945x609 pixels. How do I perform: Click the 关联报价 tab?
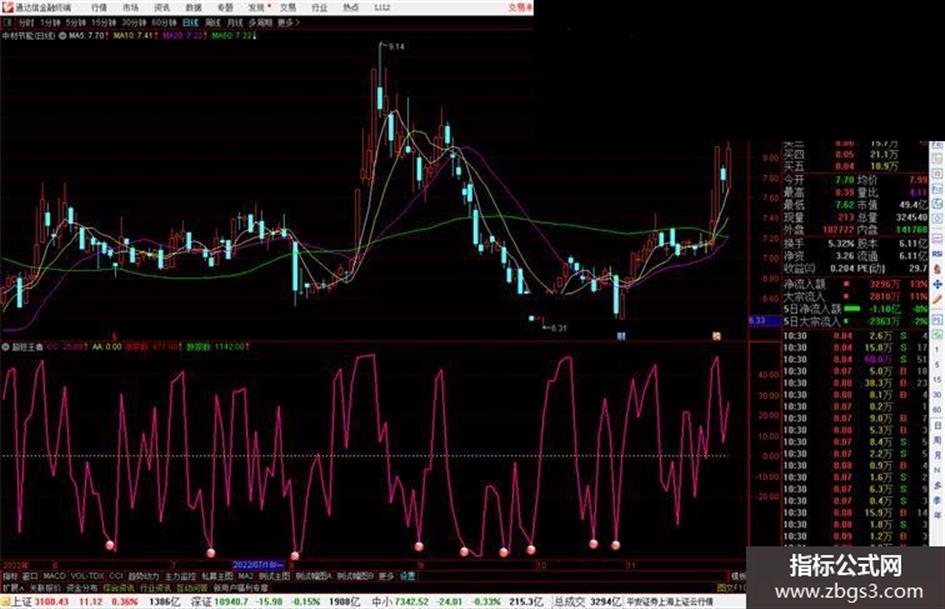(x=45, y=587)
